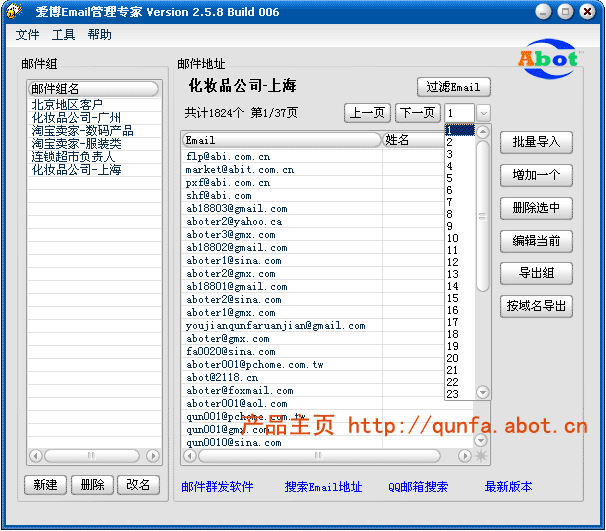This screenshot has width=606, height=531.
Task: Open the QQ邮箱搜索 link
Action: coord(418,487)
